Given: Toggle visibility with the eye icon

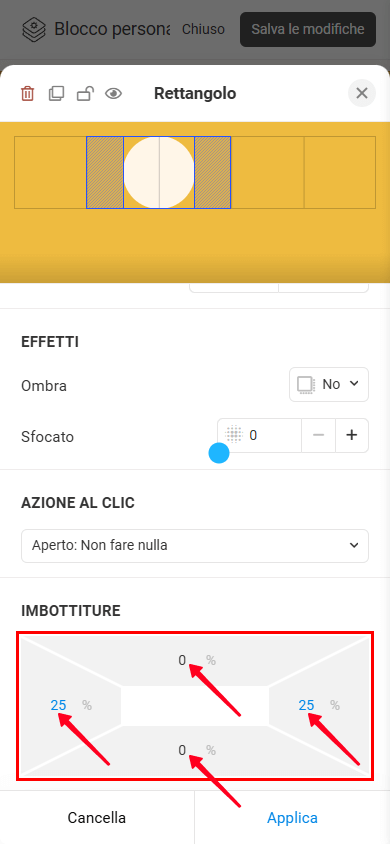Looking at the screenshot, I should (113, 94).
